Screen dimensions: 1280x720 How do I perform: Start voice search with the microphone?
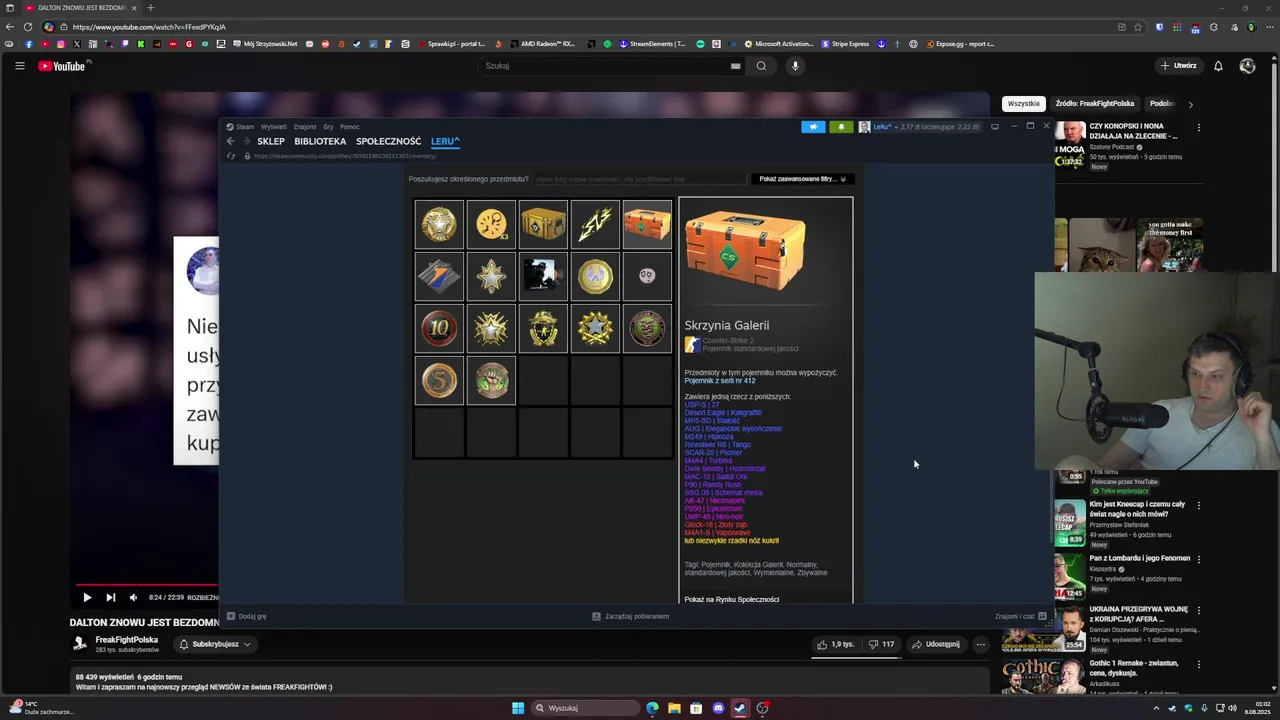(795, 66)
